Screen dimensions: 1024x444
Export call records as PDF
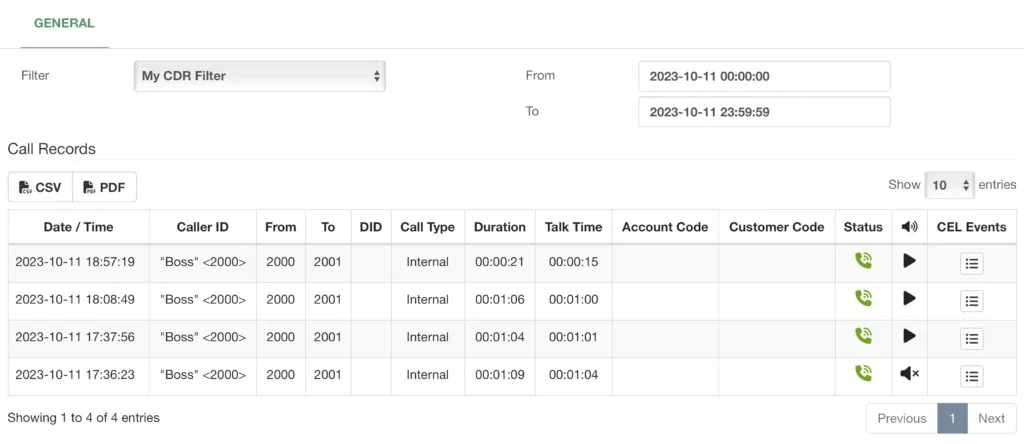click(x=104, y=187)
